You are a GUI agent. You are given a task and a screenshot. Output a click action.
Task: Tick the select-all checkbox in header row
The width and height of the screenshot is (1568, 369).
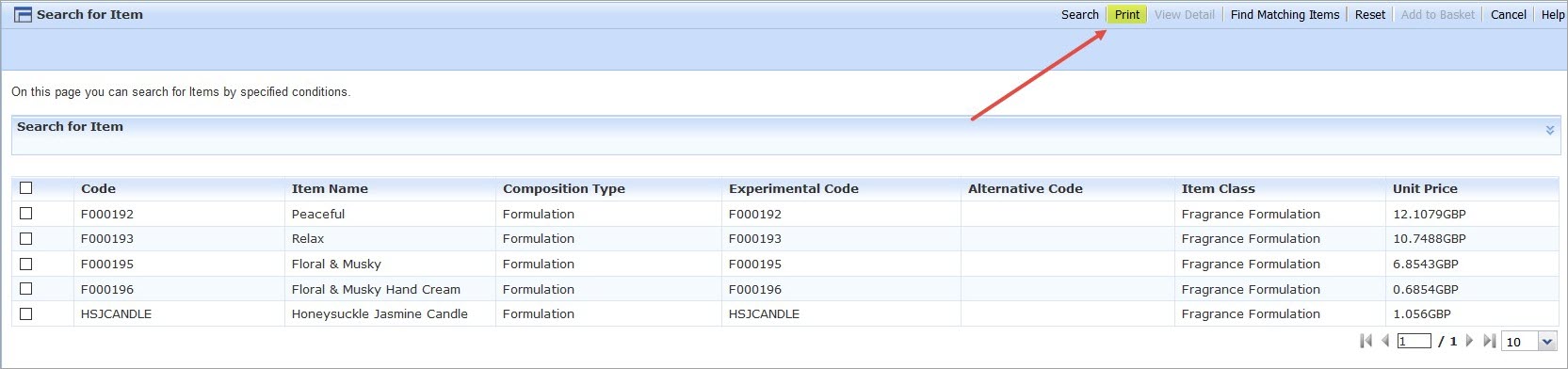click(x=25, y=188)
